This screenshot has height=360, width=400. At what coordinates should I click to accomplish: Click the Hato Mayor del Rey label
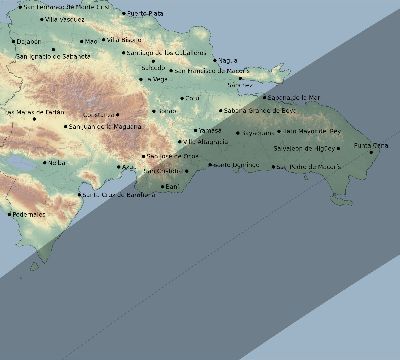[312, 131]
